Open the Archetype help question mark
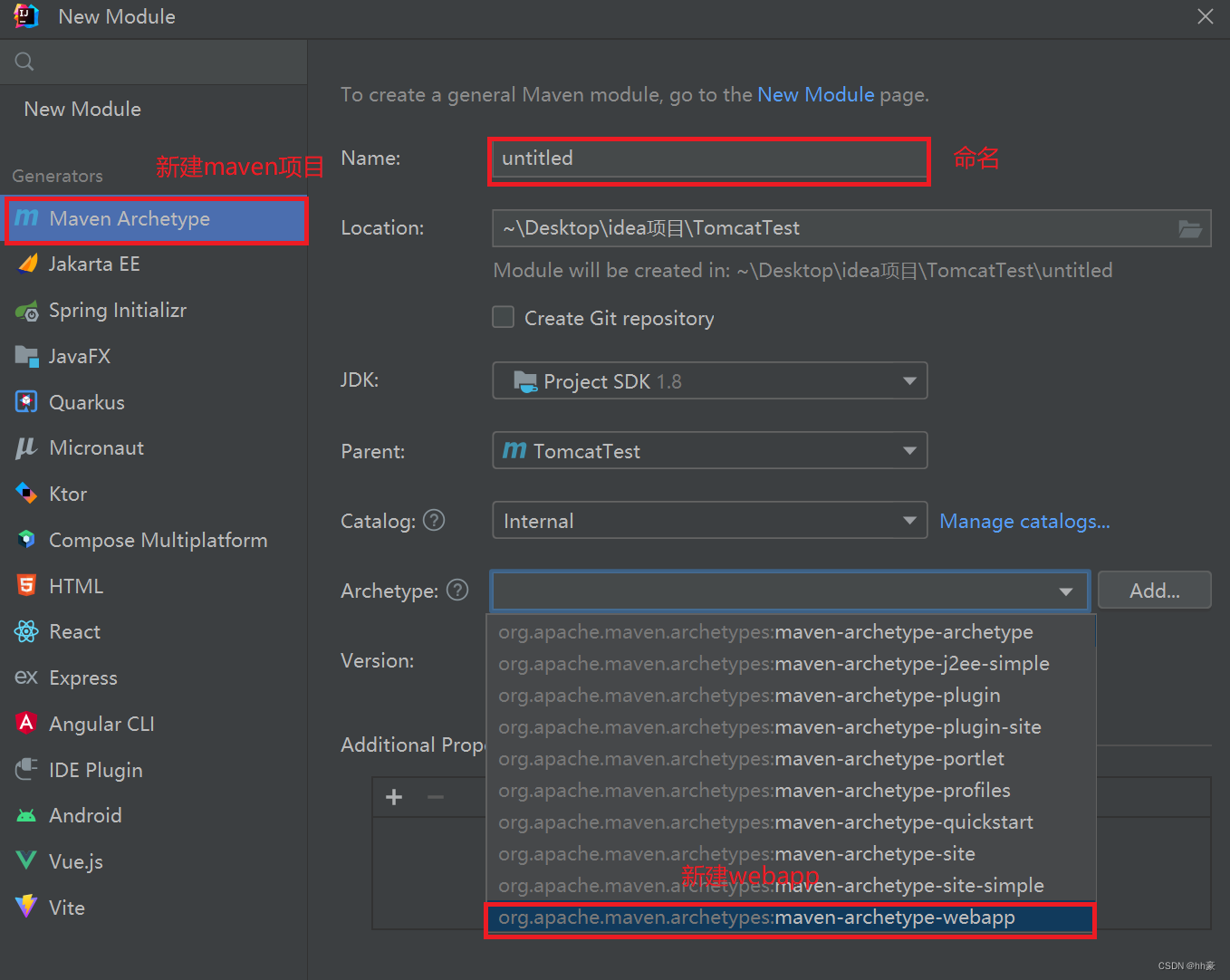 457,590
